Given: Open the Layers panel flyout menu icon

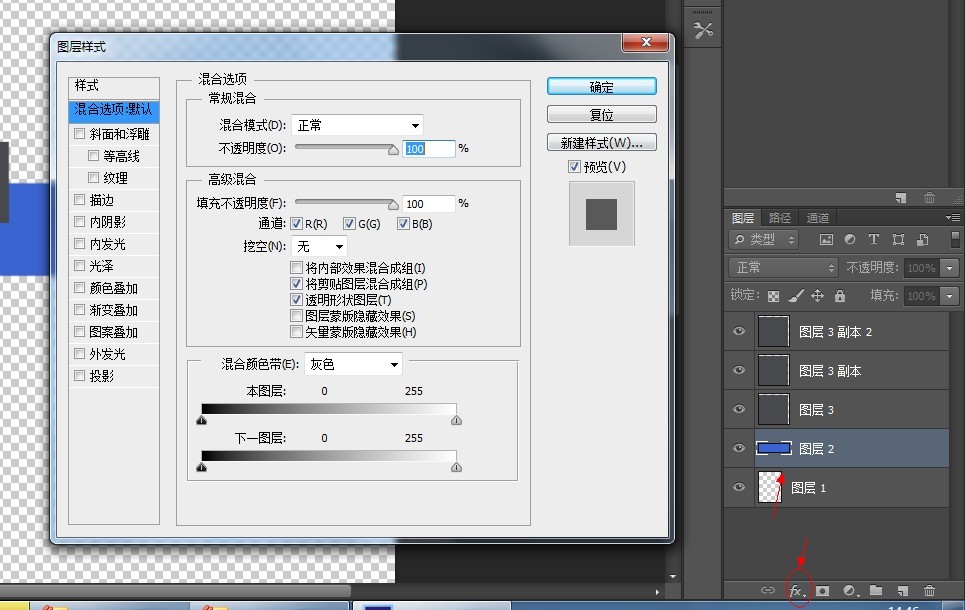Looking at the screenshot, I should [x=953, y=217].
